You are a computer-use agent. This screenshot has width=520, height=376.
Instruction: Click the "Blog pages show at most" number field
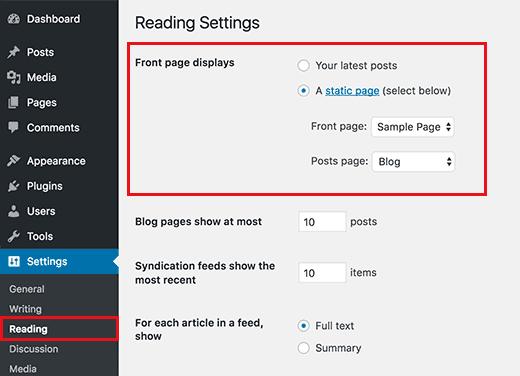pyautogui.click(x=322, y=222)
